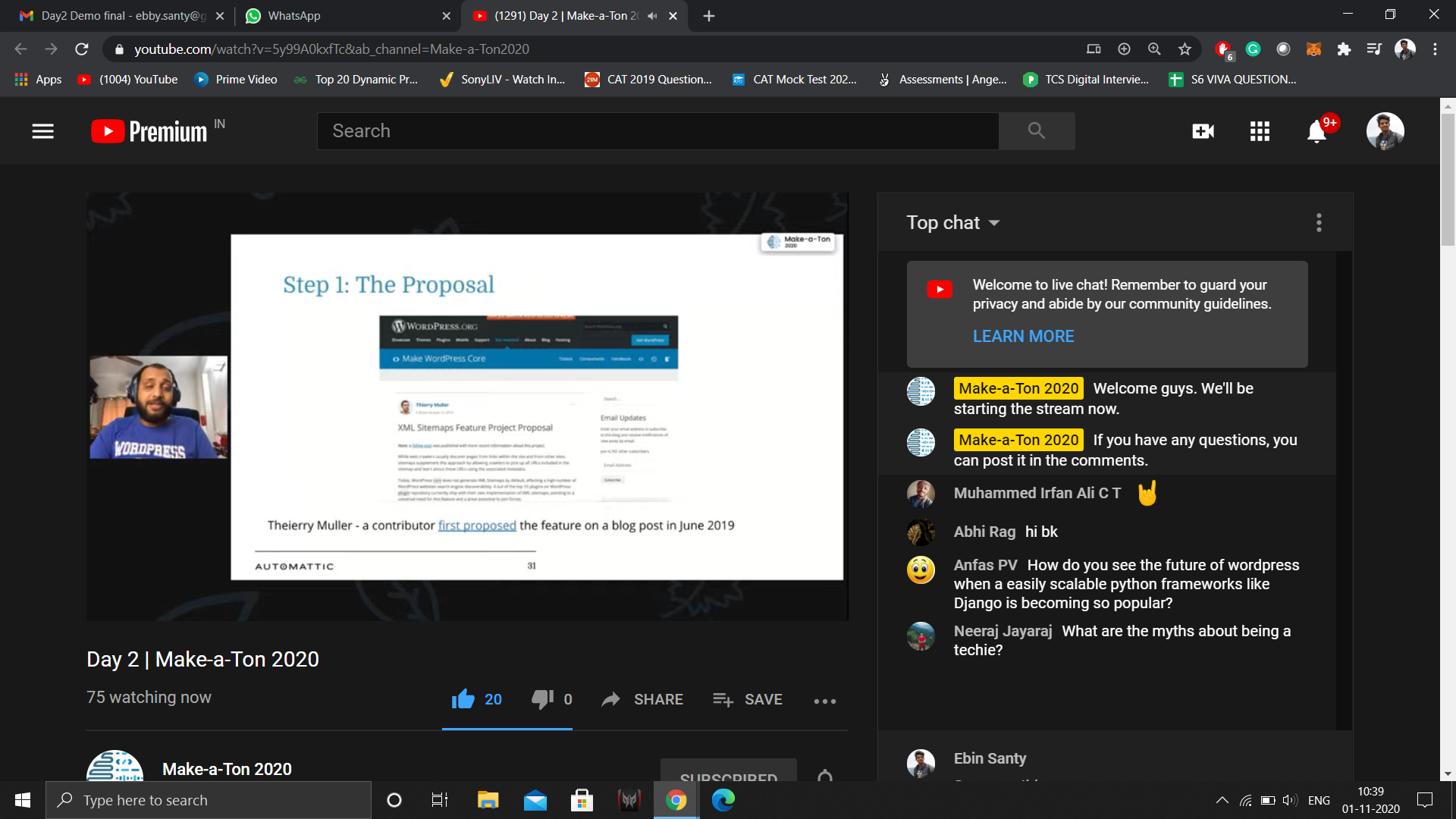This screenshot has height=819, width=1456.
Task: Click the live video player
Action: coord(467,406)
